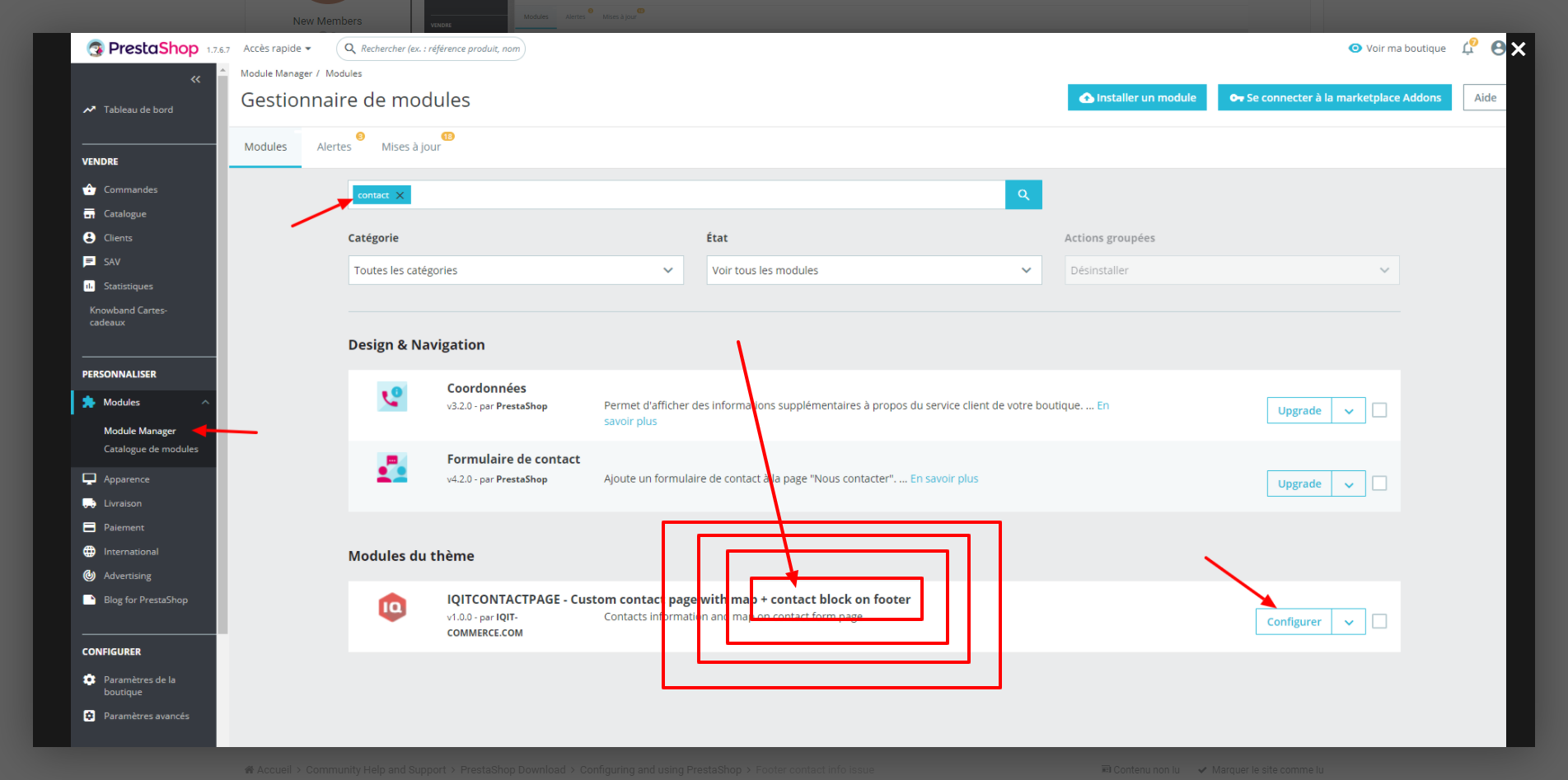Switch to the Mises à jour tab
This screenshot has width=1568, height=780.
[411, 147]
